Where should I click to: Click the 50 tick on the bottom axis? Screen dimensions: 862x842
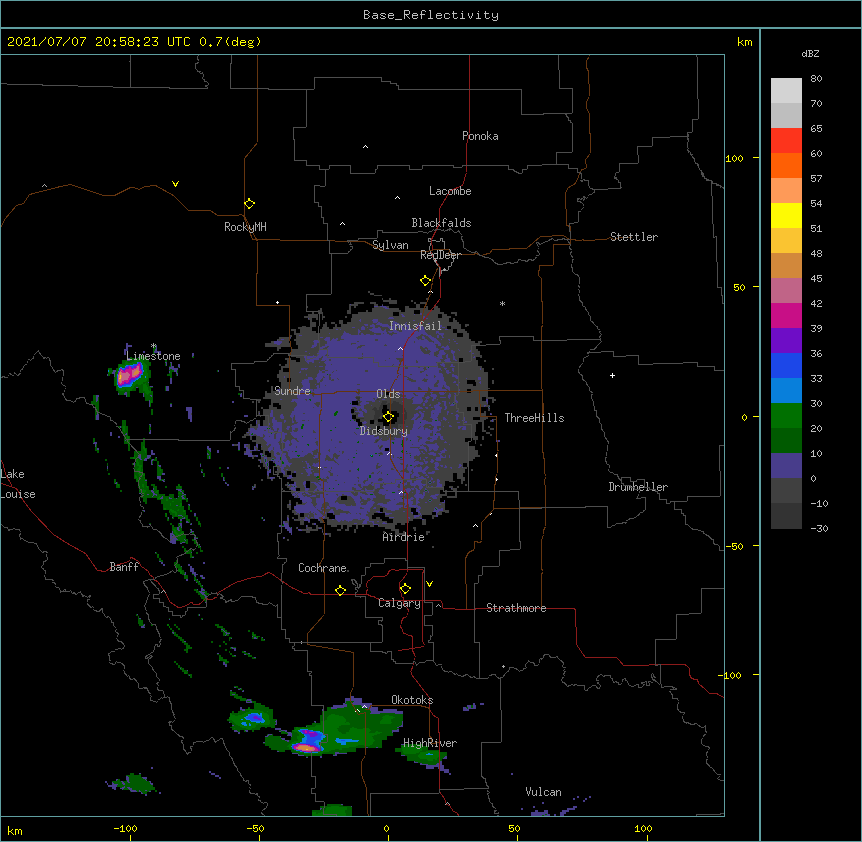click(514, 828)
